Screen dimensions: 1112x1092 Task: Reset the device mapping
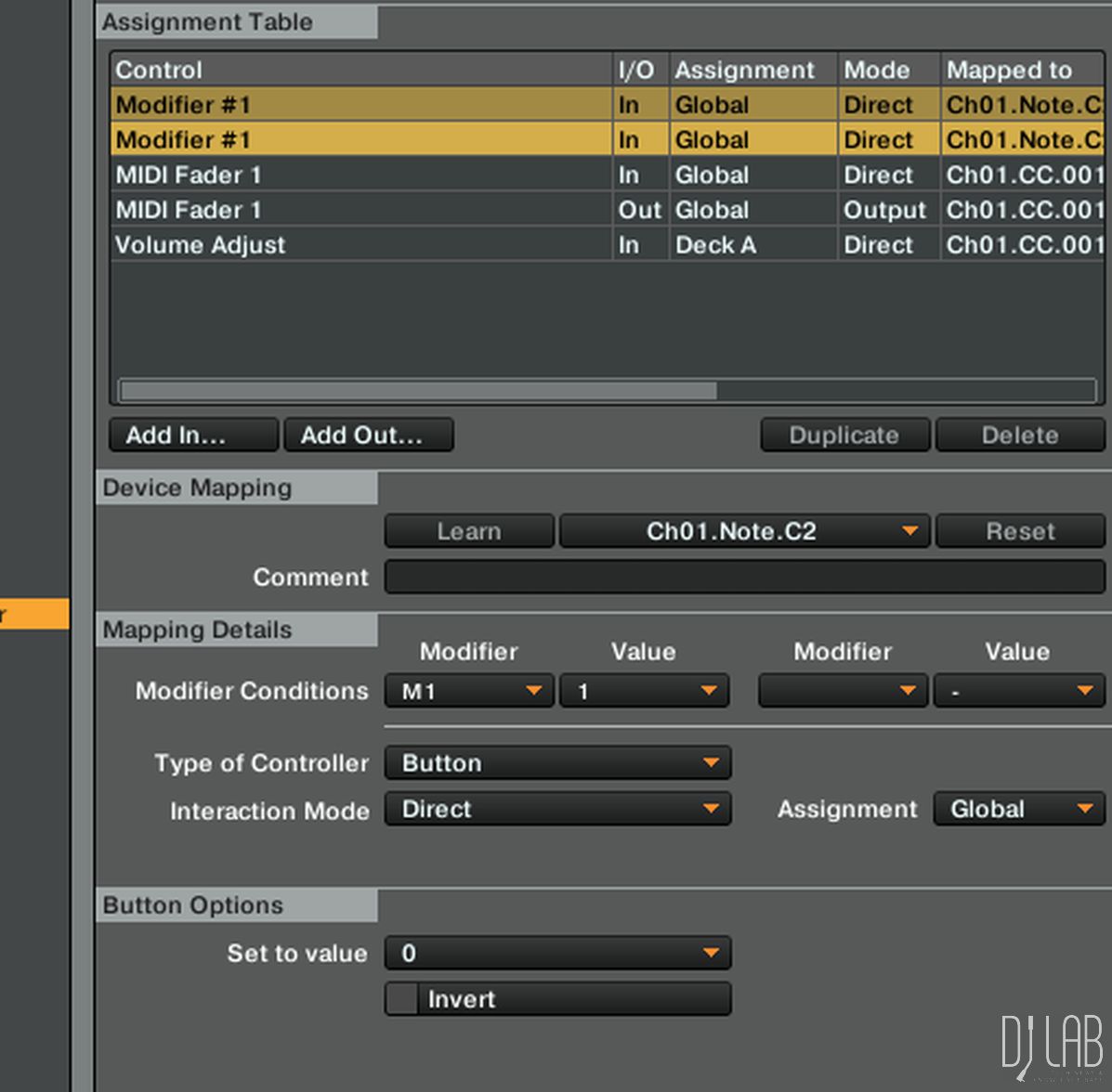1019,531
